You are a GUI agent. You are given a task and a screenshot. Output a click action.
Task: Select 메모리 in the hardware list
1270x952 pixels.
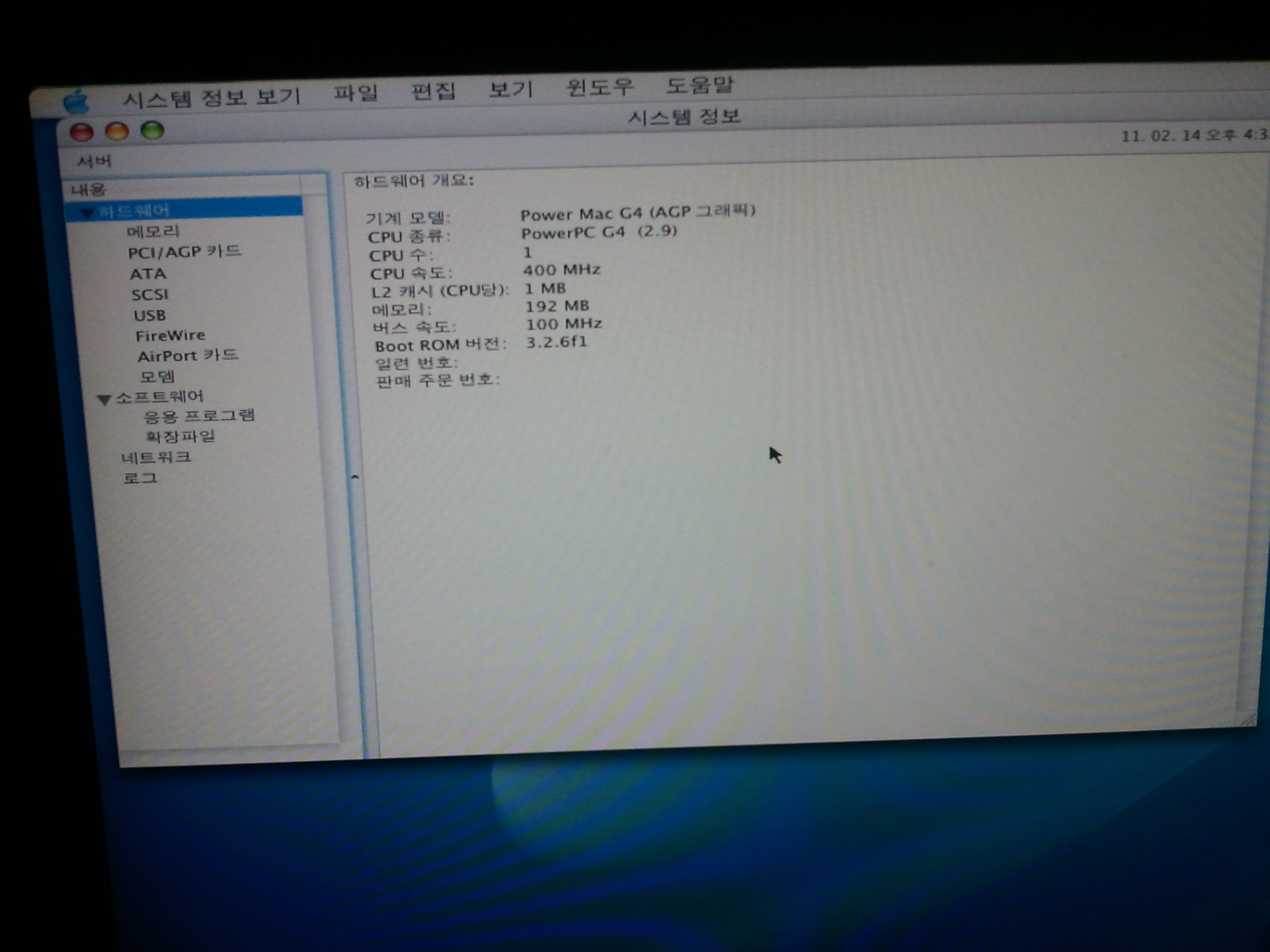point(153,231)
